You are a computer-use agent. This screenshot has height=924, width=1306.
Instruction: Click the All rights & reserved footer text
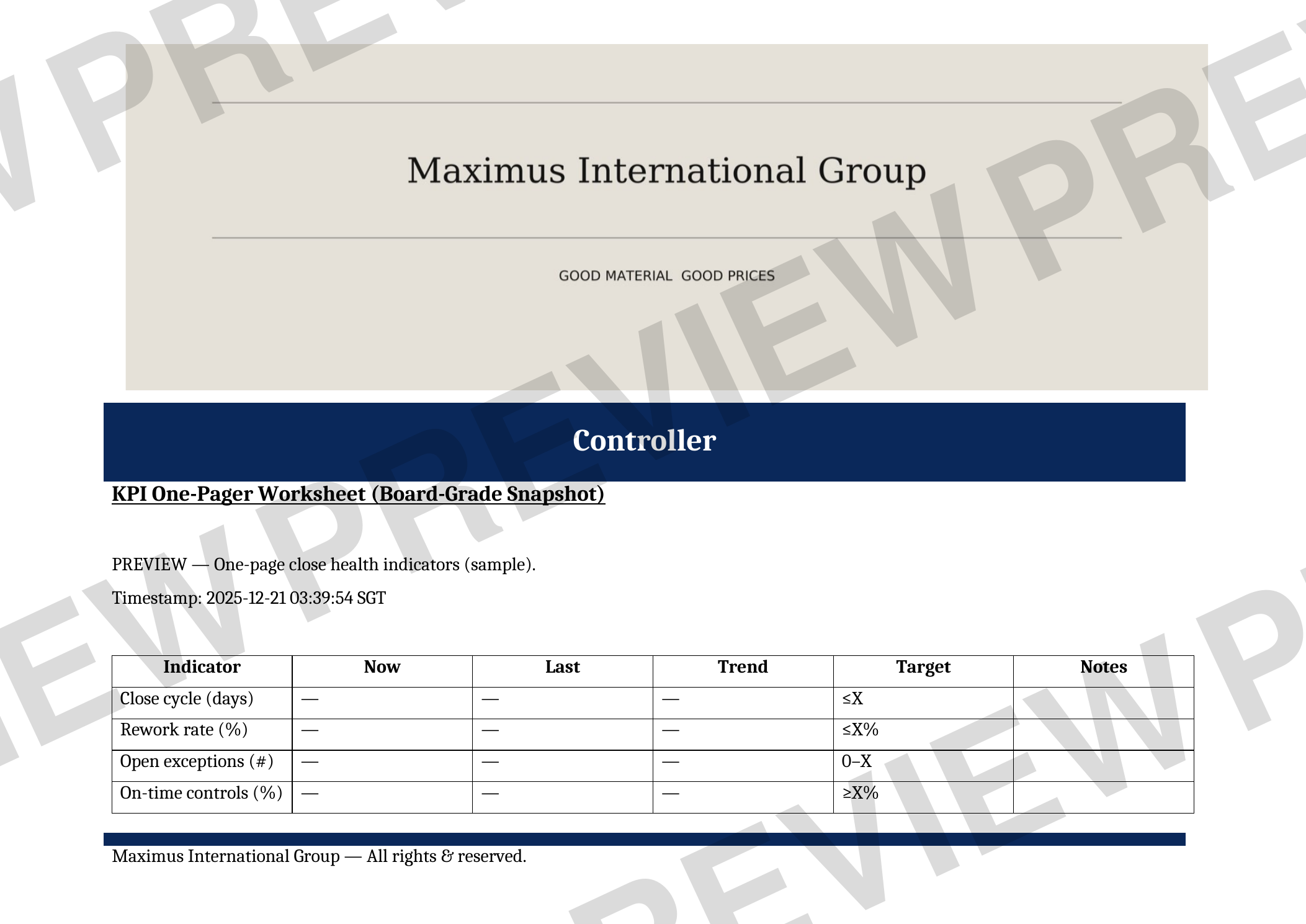(318, 856)
